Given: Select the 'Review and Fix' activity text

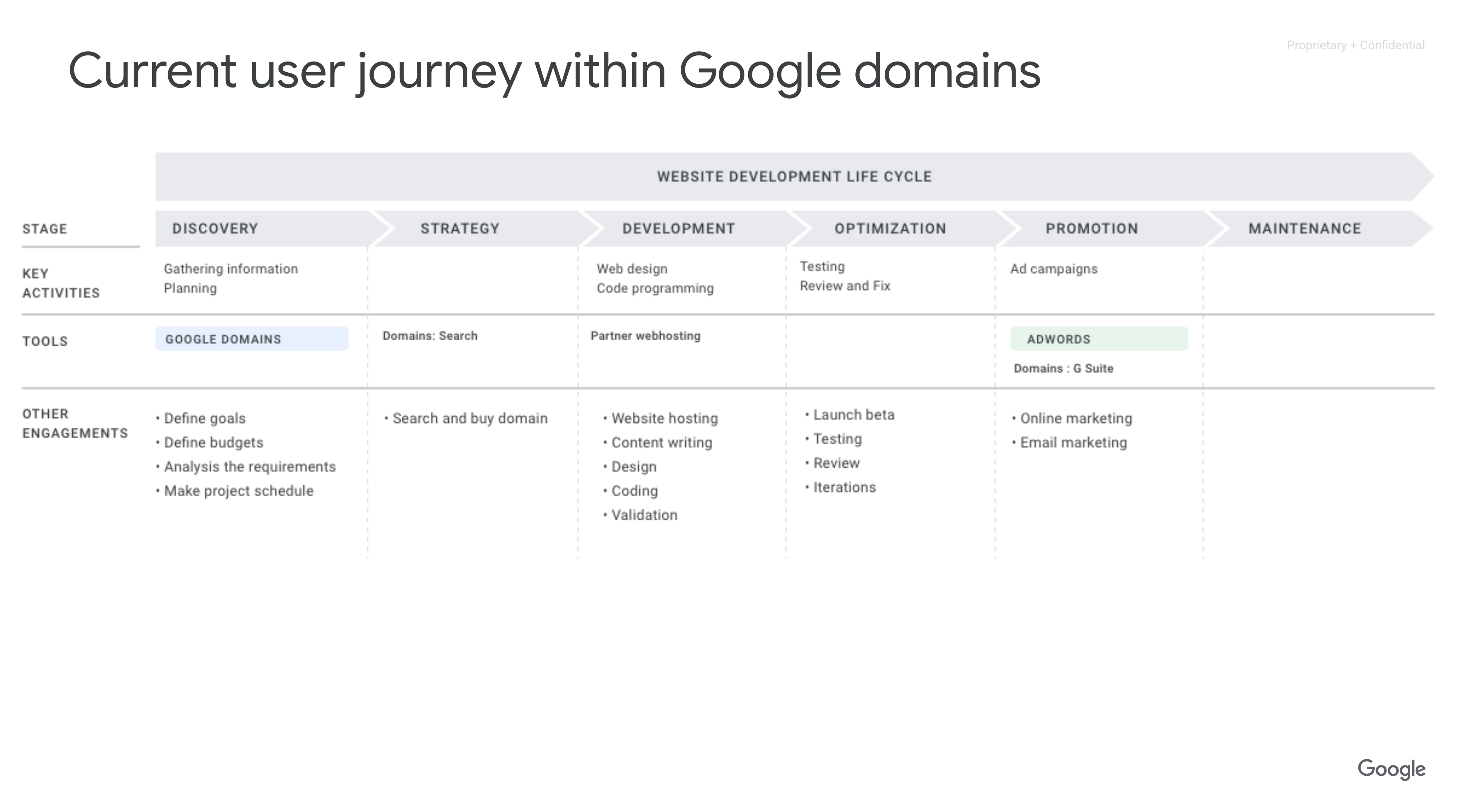Looking at the screenshot, I should (845, 286).
